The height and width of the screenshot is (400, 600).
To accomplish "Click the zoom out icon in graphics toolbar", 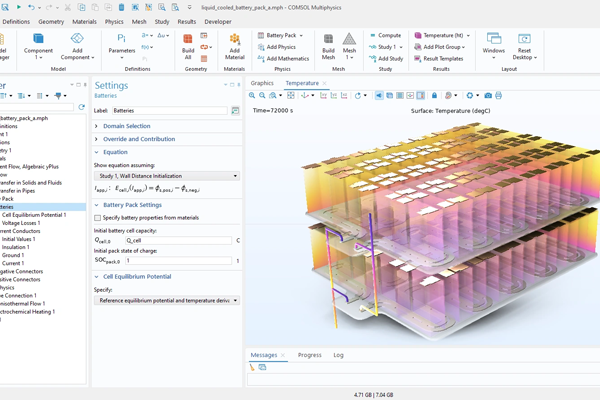I will (x=262, y=95).
